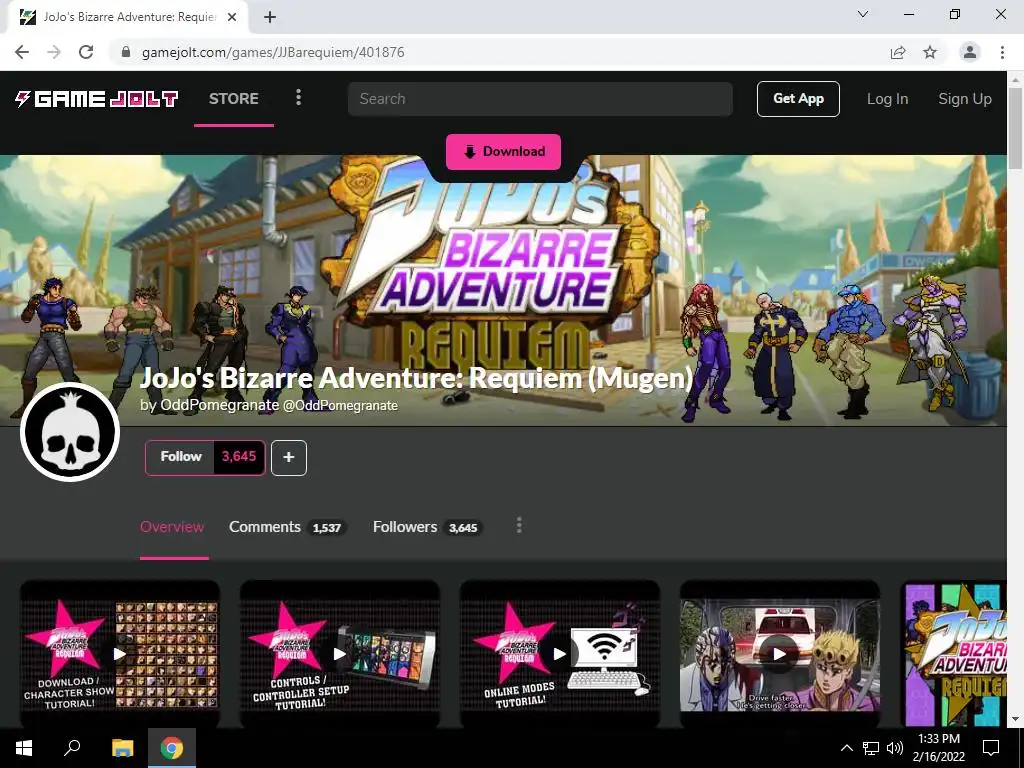Open the tab search chevron in title bar
Viewport: 1024px width, 768px height.
[x=863, y=14]
